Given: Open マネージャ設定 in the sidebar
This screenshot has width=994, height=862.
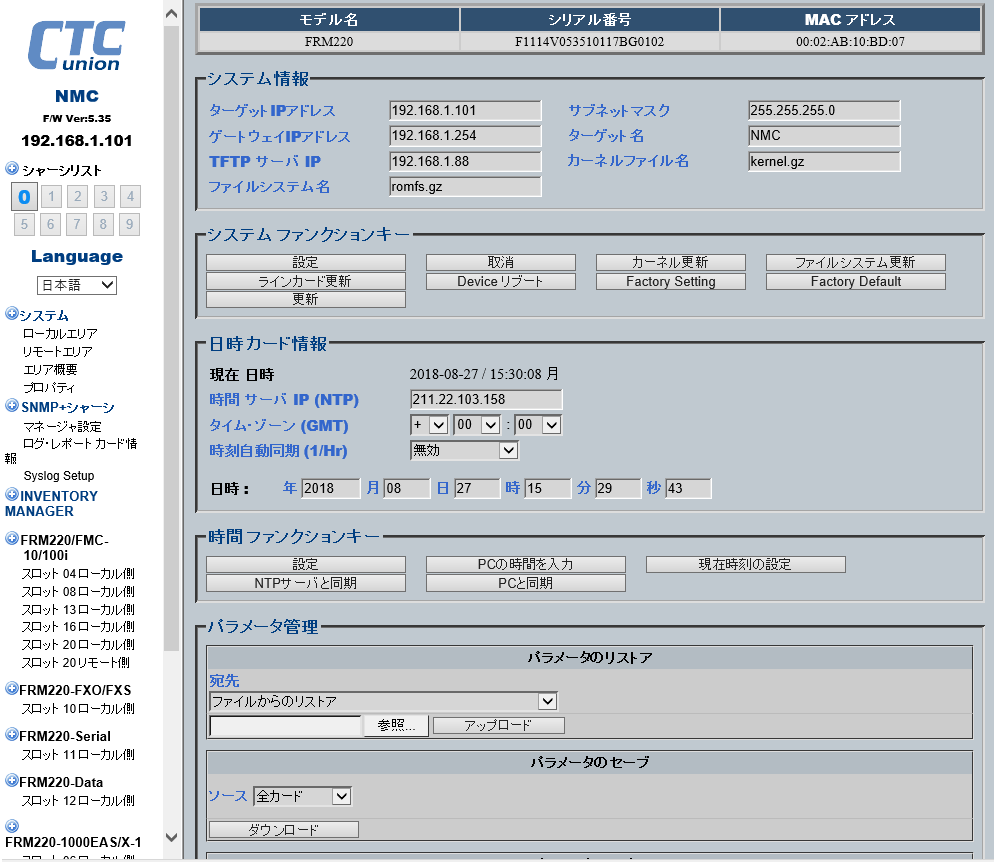Looking at the screenshot, I should (62, 427).
